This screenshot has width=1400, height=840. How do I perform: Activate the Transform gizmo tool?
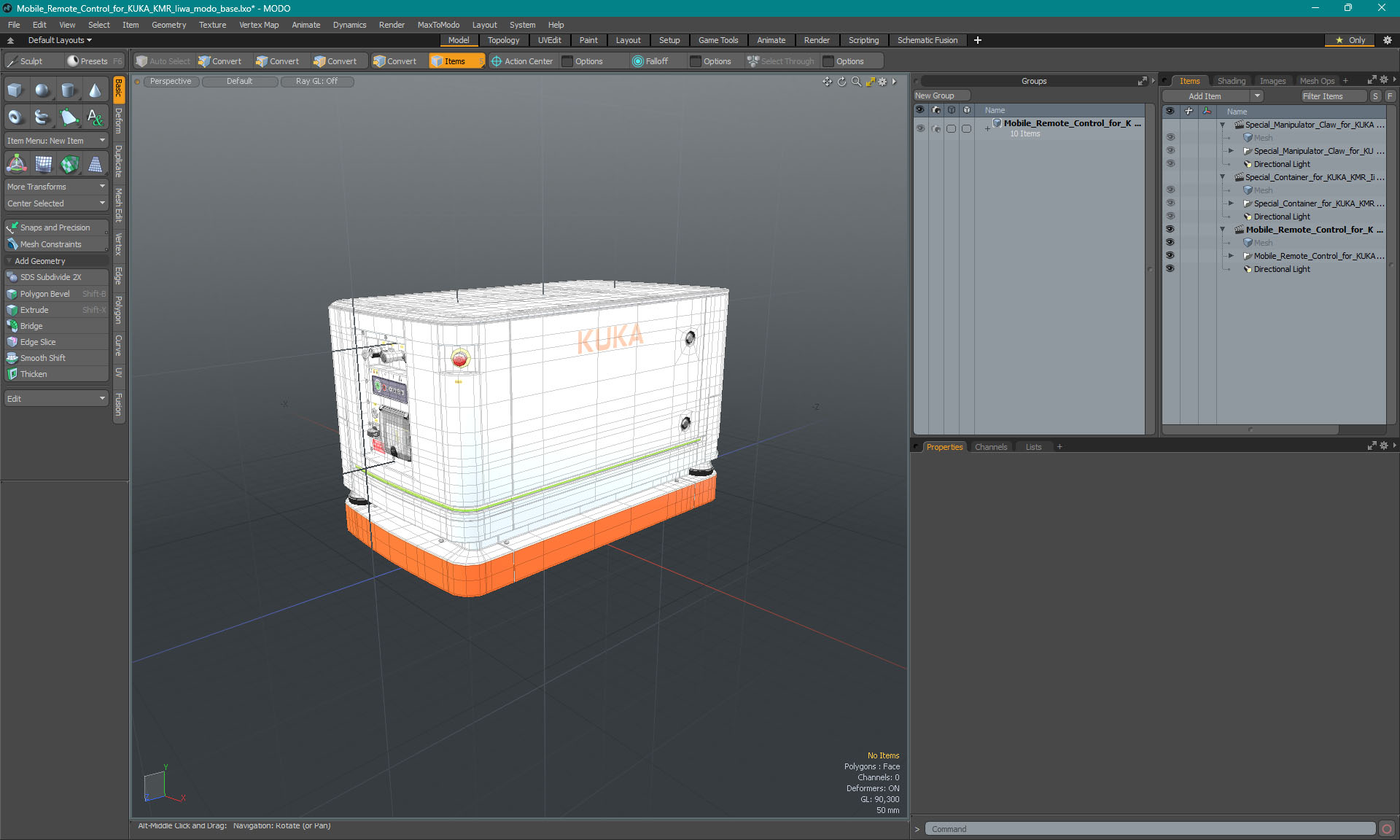point(16,164)
